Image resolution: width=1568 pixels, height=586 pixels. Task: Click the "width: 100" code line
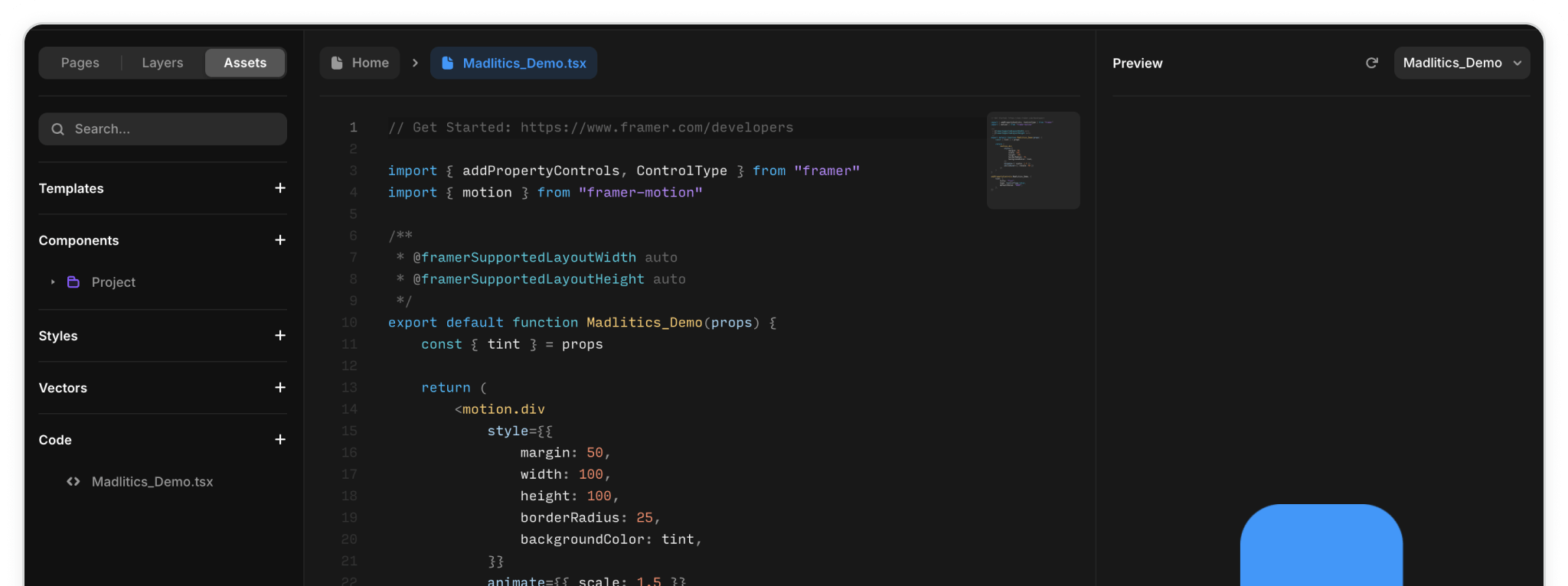[x=565, y=474]
